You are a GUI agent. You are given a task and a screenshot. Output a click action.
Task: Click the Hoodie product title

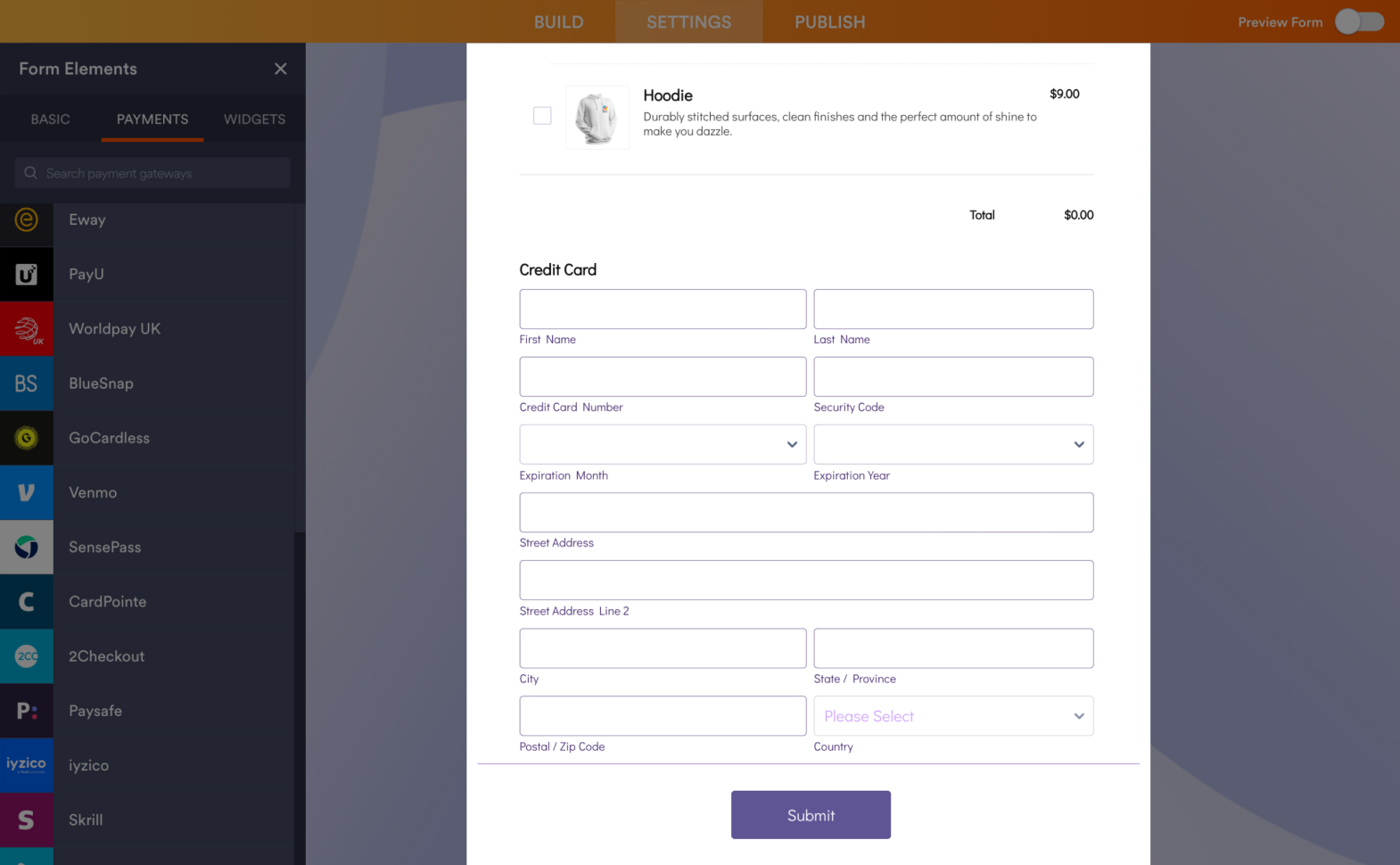click(x=668, y=95)
